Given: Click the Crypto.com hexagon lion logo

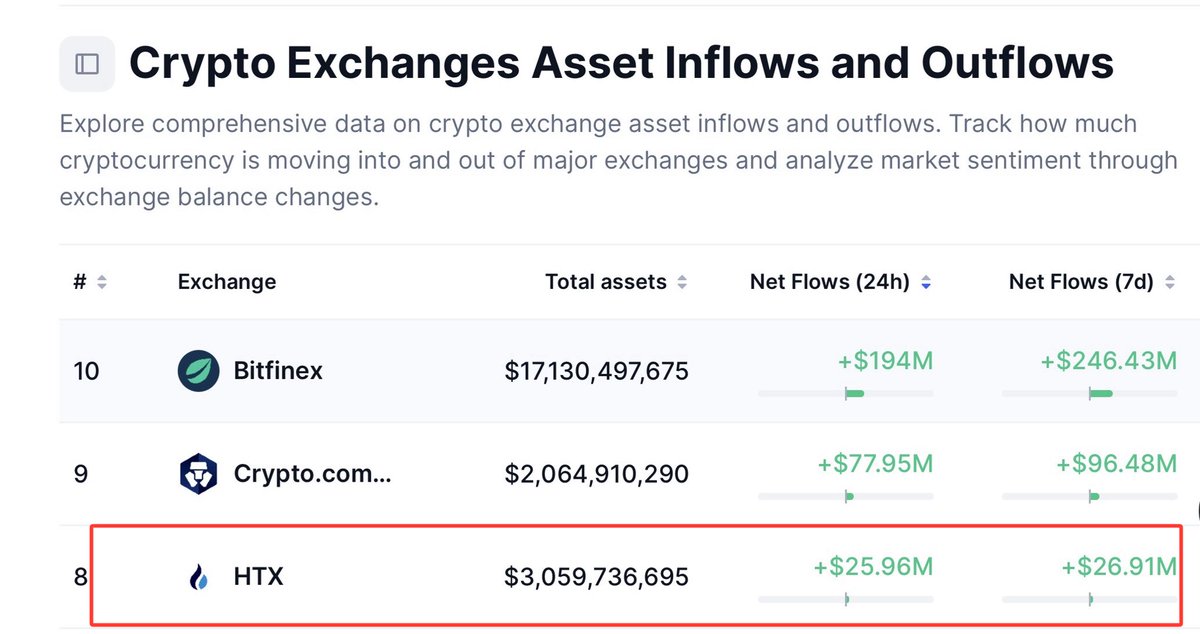Looking at the screenshot, I should (x=198, y=473).
